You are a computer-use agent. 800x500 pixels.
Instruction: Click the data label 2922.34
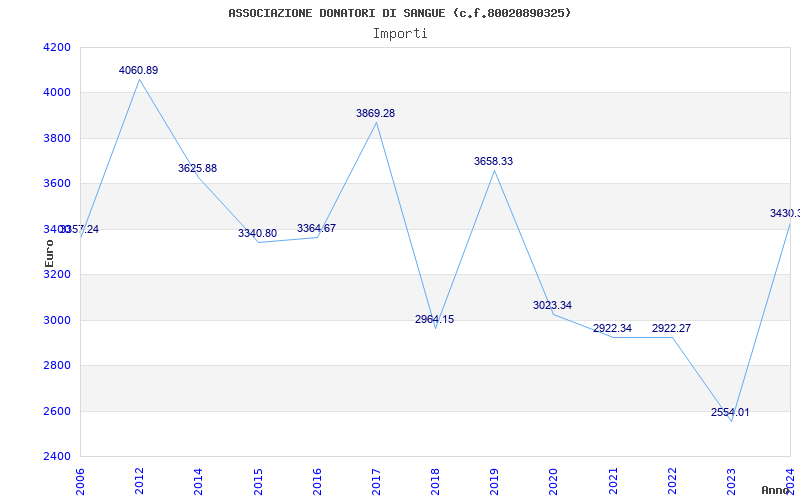pos(612,329)
